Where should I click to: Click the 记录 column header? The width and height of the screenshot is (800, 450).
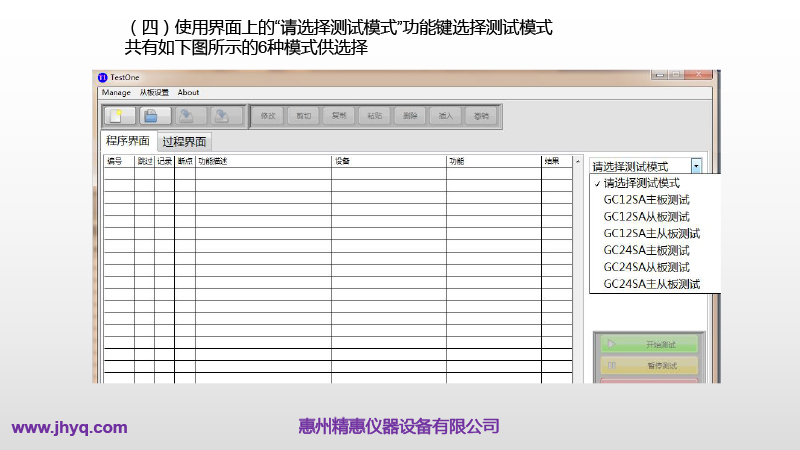(164, 161)
